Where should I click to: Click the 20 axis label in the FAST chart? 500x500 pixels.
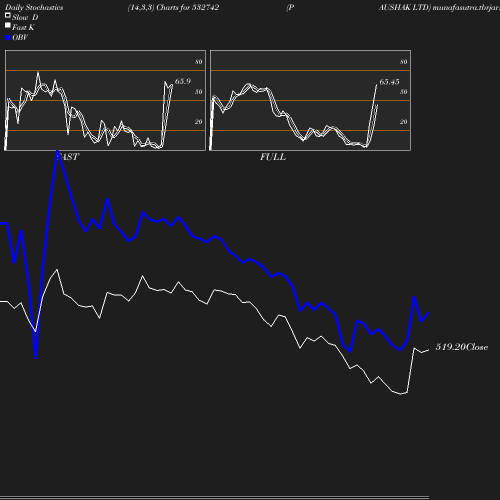pos(199,122)
